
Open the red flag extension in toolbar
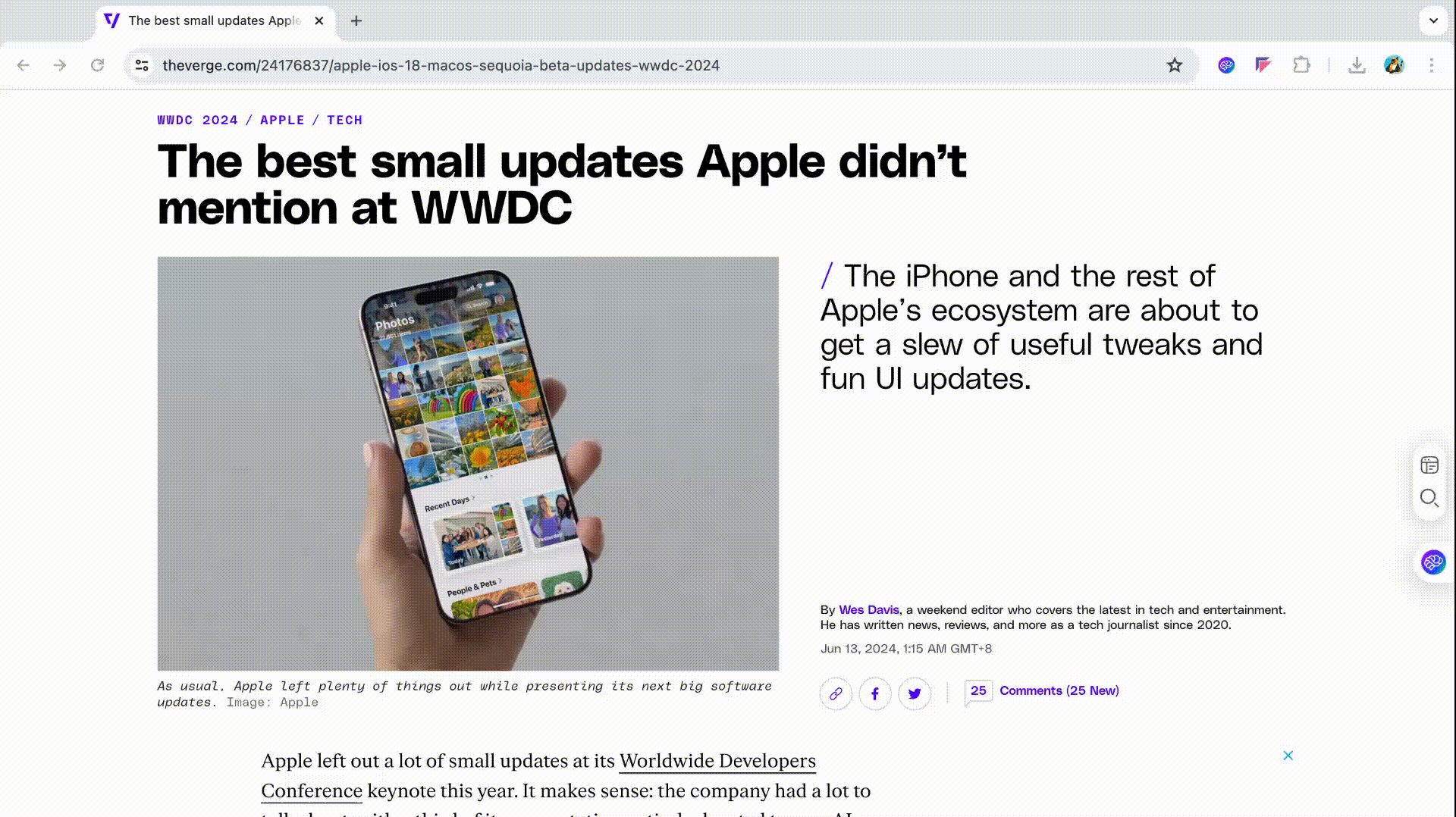1263,65
